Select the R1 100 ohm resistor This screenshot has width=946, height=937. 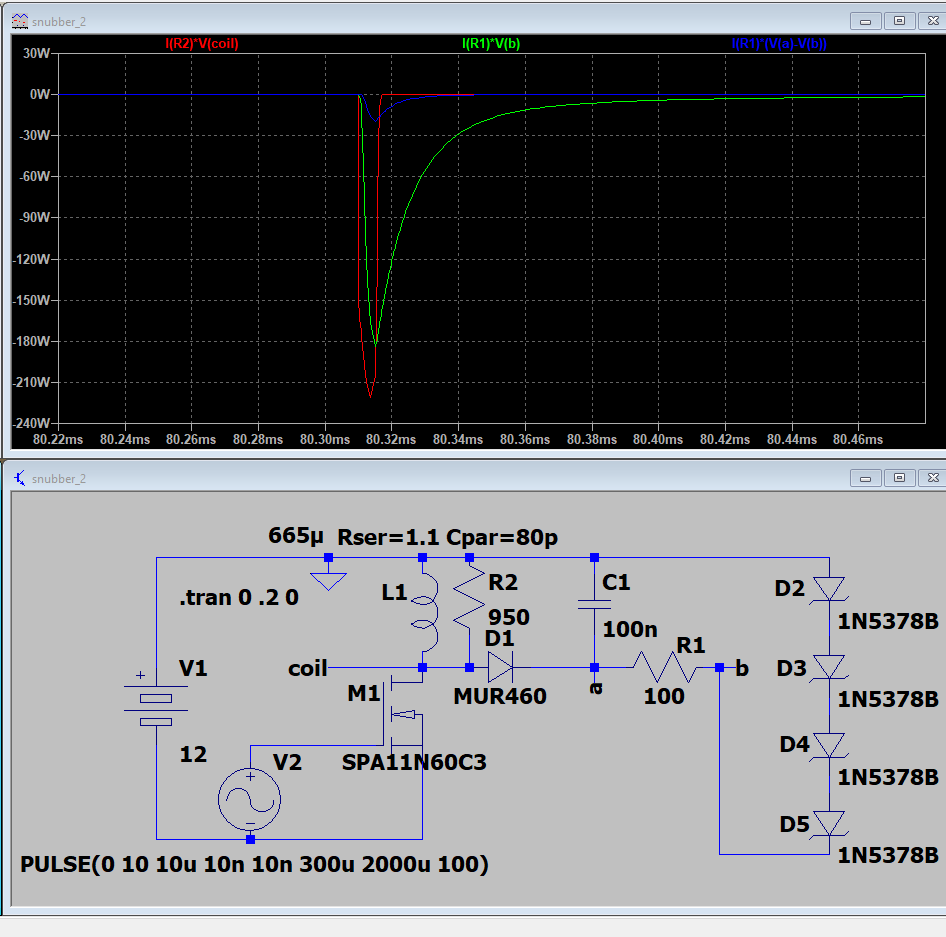[664, 667]
